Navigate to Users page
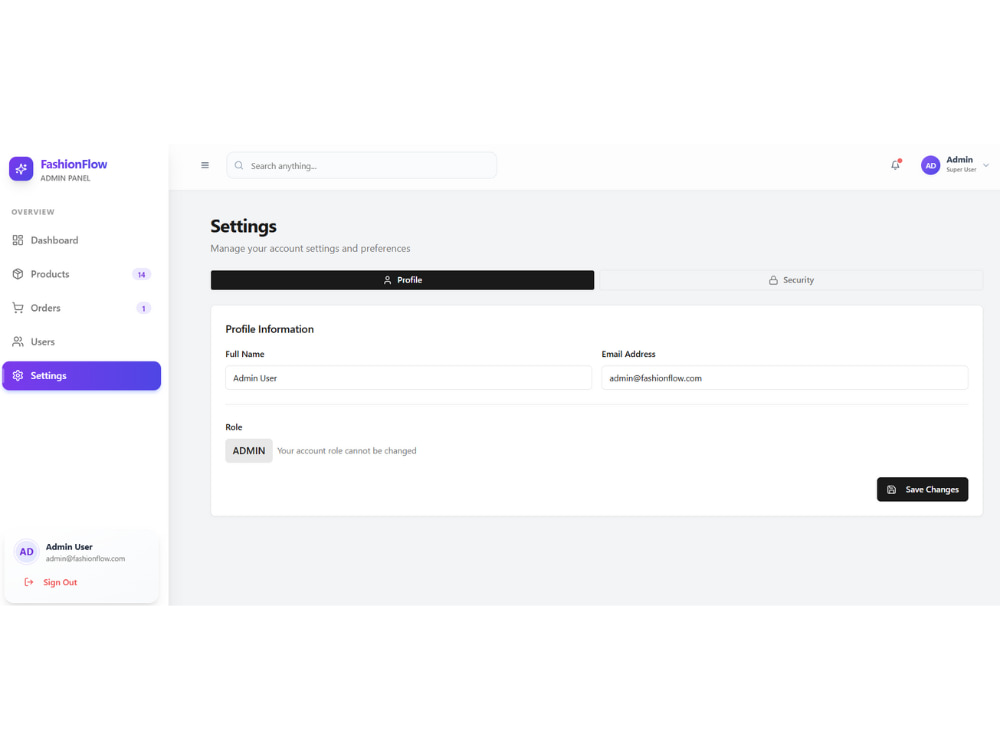The height and width of the screenshot is (750, 1000). [82, 342]
